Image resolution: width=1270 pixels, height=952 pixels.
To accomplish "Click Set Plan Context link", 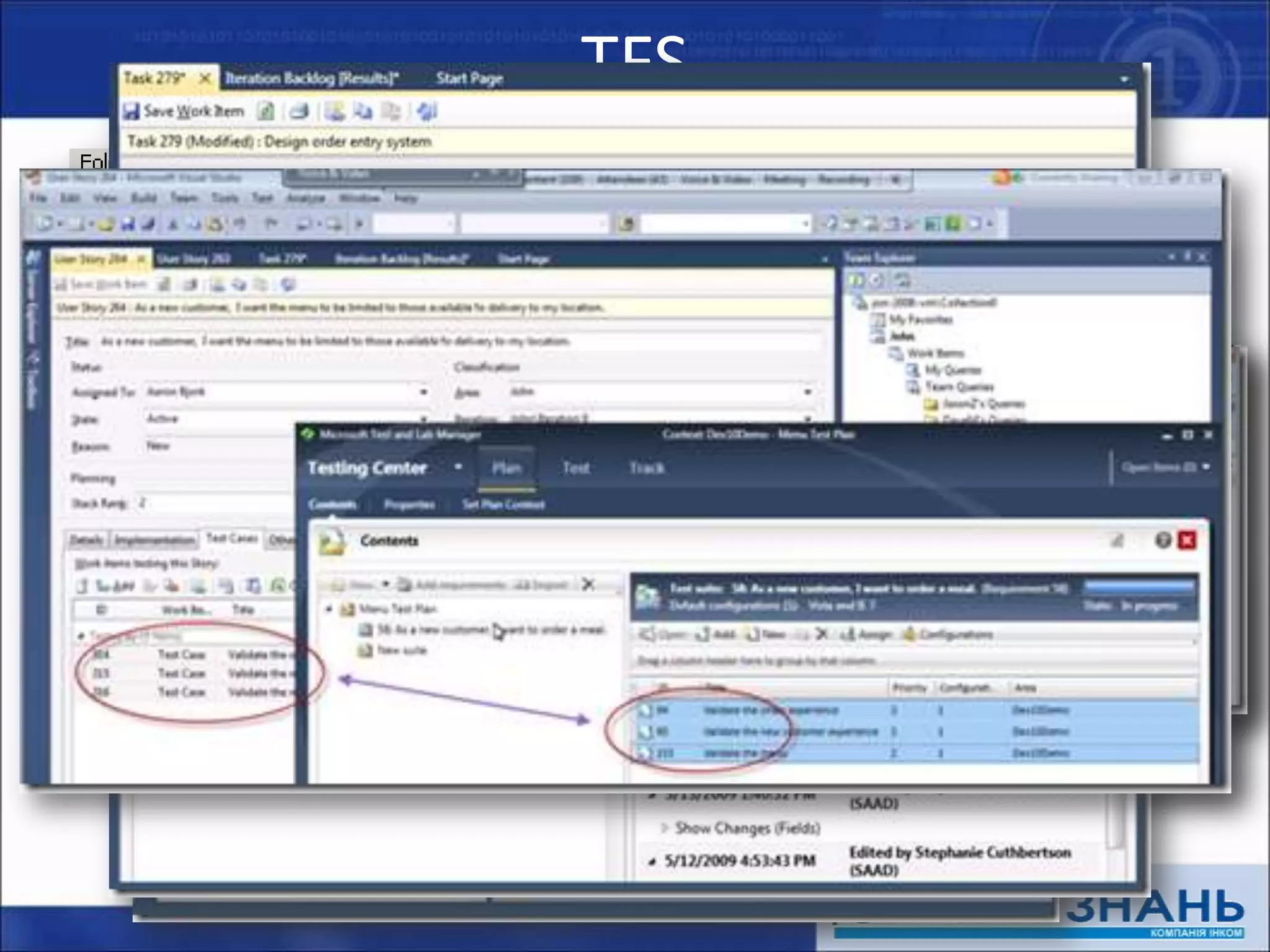I will [504, 505].
